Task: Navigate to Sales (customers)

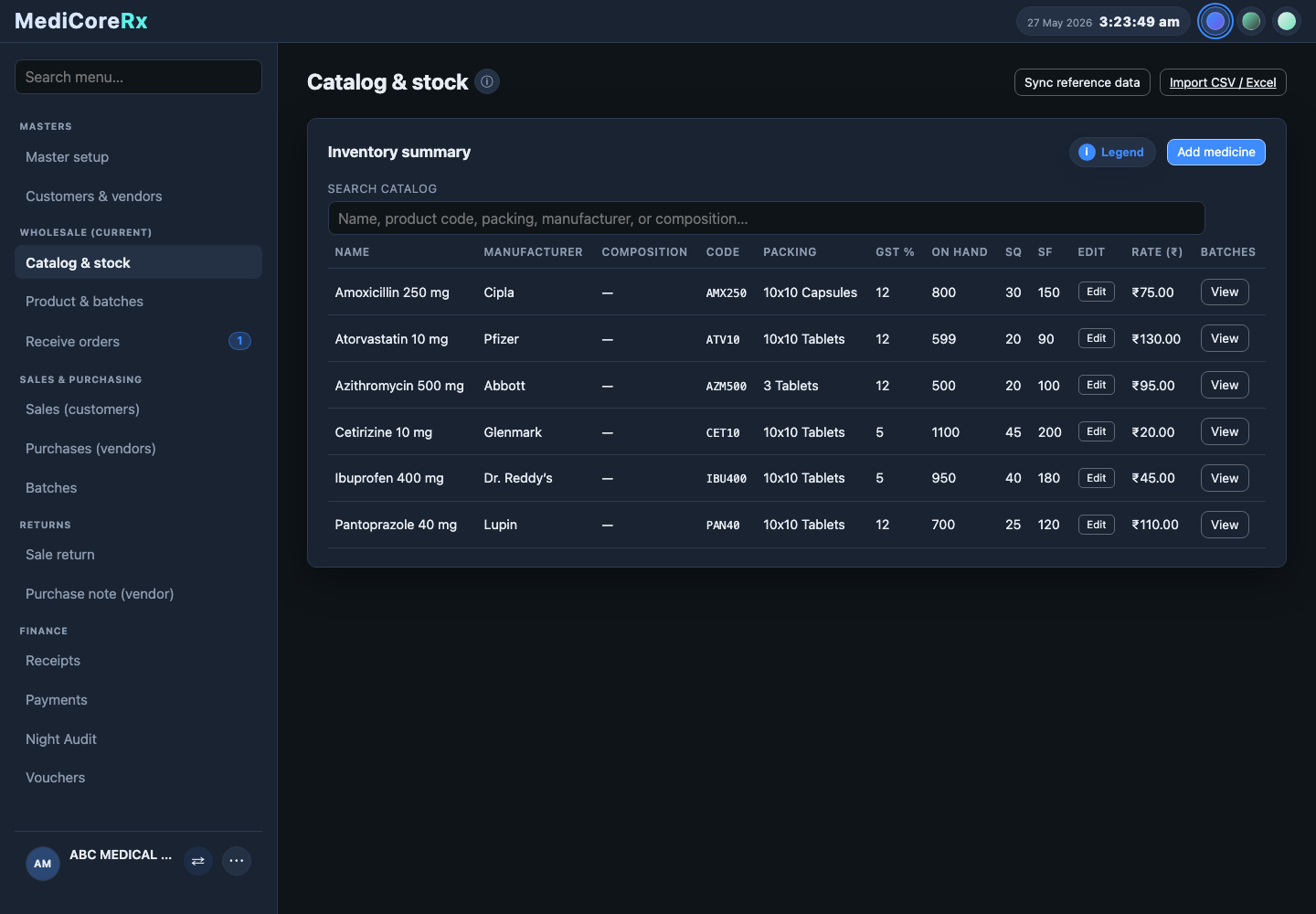Action: click(x=139, y=409)
